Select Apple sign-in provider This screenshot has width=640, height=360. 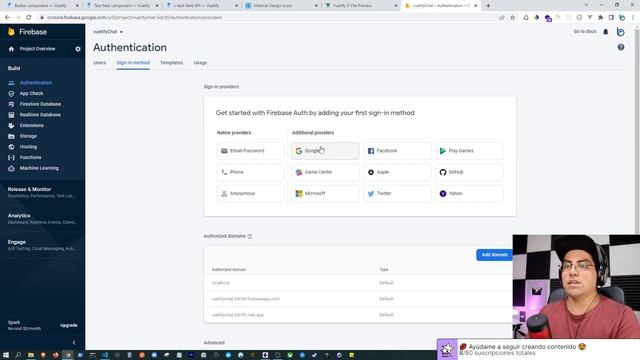[x=397, y=172]
